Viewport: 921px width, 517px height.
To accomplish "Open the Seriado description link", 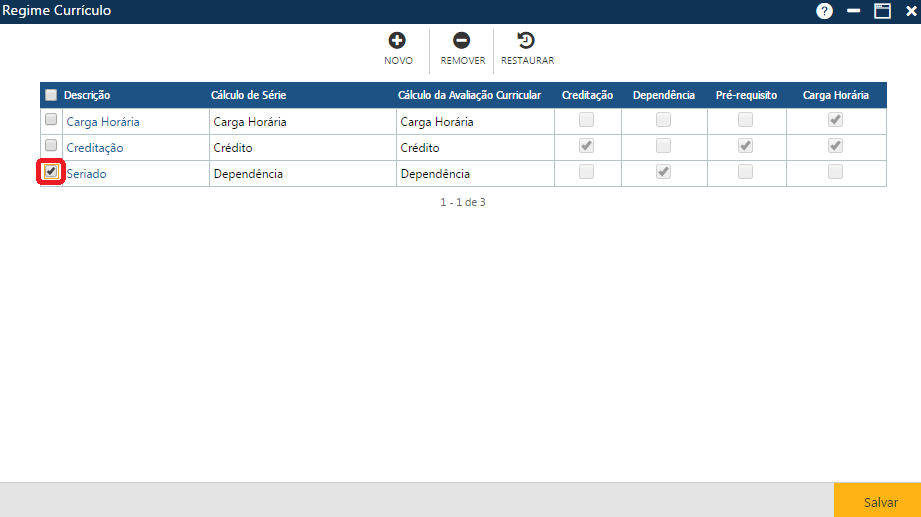I will click(x=87, y=174).
